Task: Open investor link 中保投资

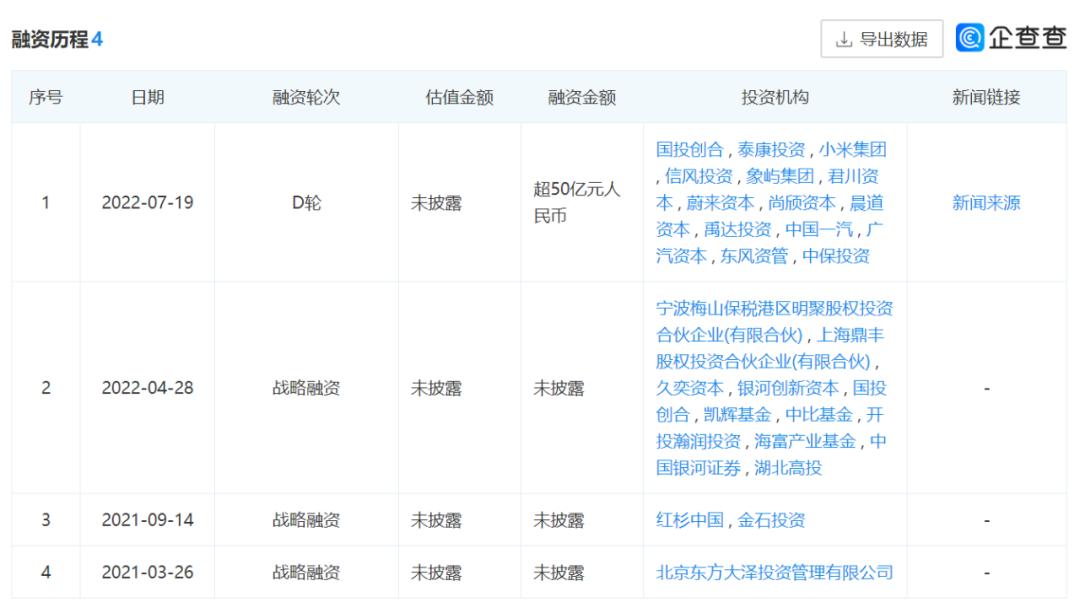Action: pos(835,256)
